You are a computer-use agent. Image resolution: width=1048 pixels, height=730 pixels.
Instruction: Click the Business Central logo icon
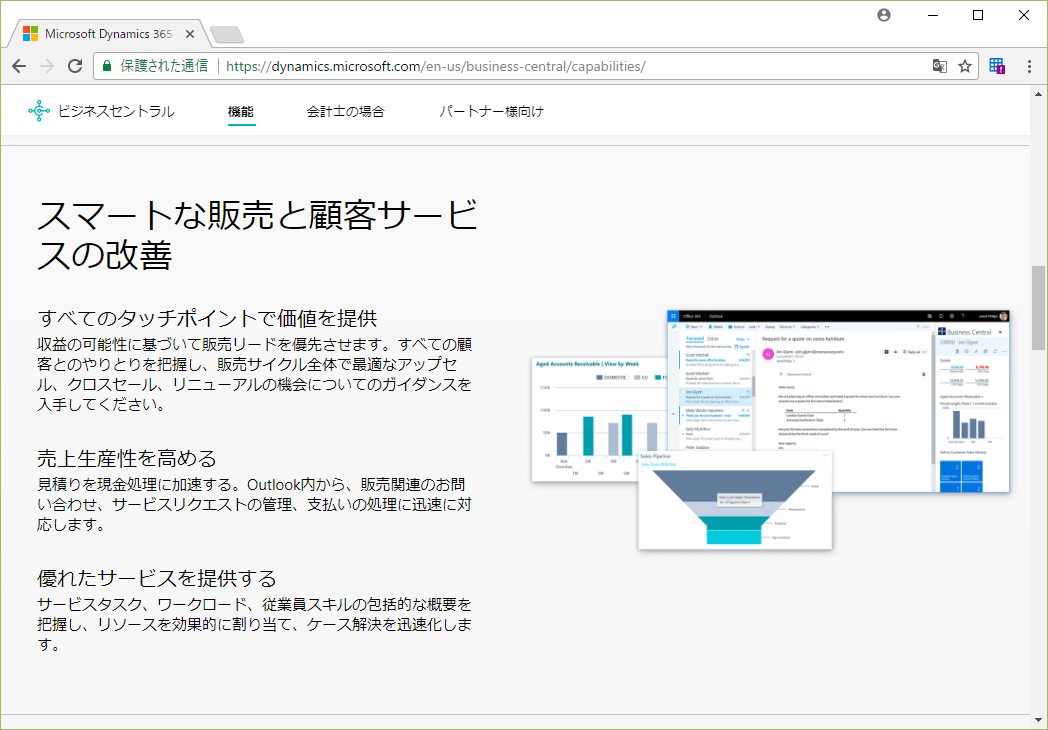[x=39, y=111]
